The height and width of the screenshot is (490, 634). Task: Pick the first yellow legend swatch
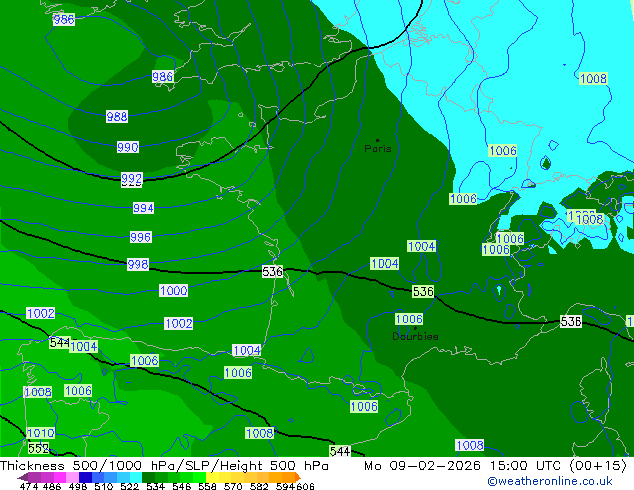click(212, 477)
